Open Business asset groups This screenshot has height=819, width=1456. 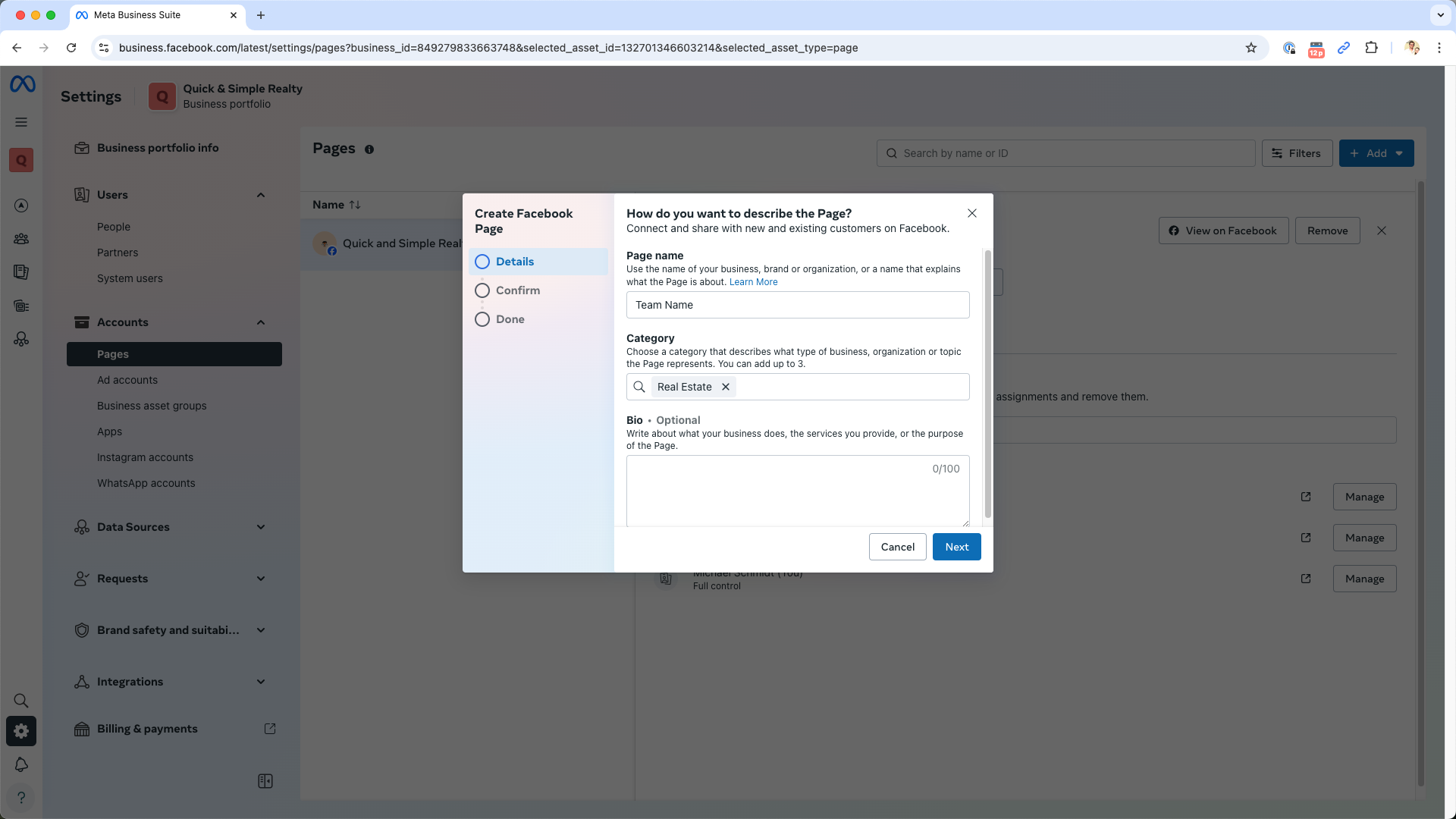152,406
